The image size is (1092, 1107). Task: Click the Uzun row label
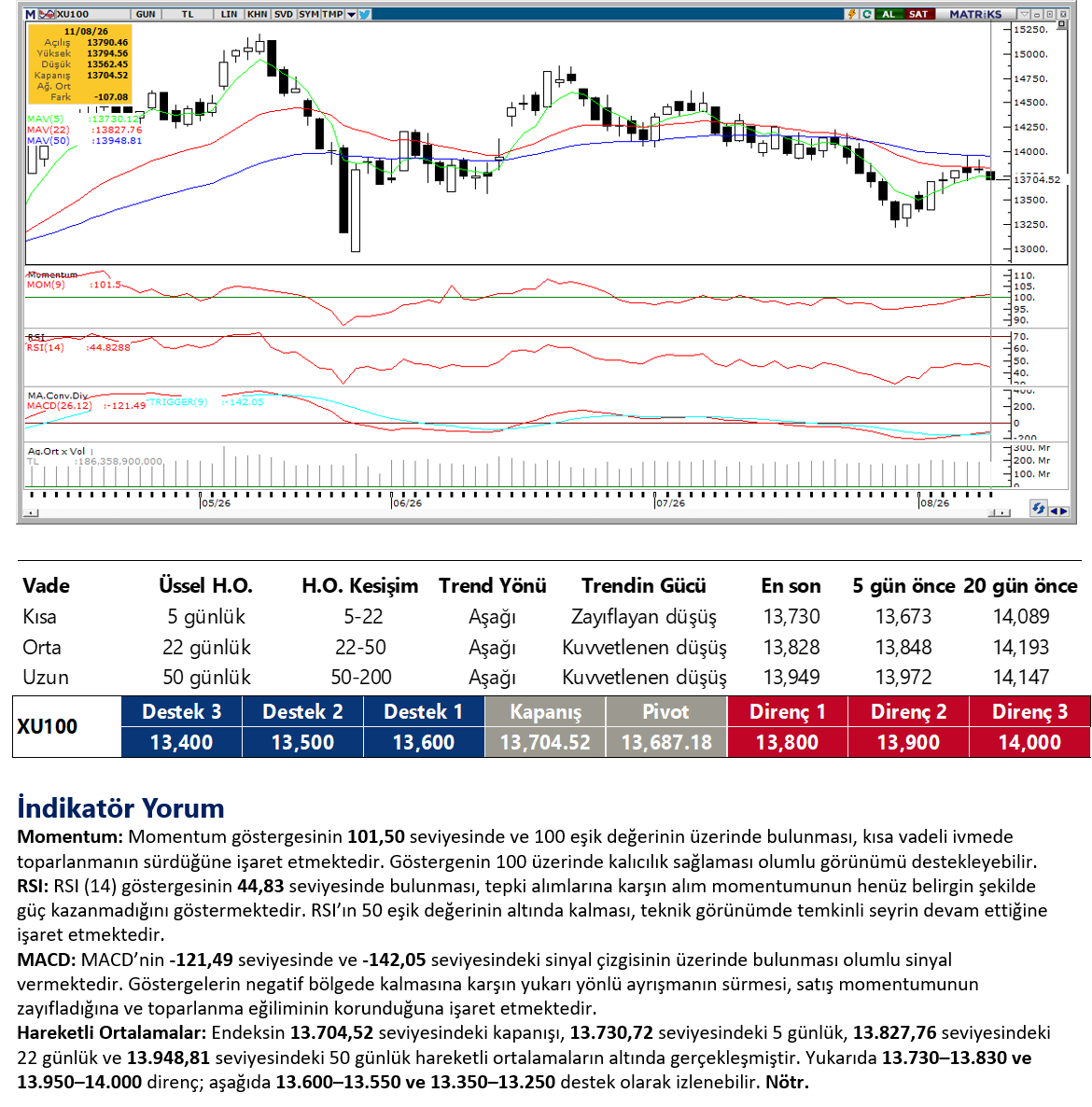tap(46, 677)
